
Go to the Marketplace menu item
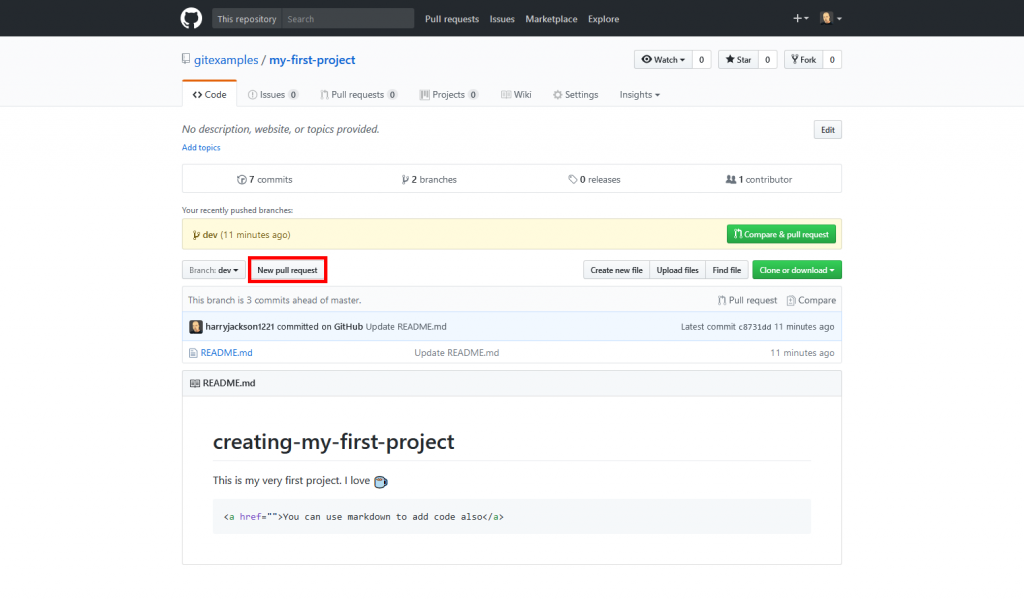point(551,19)
